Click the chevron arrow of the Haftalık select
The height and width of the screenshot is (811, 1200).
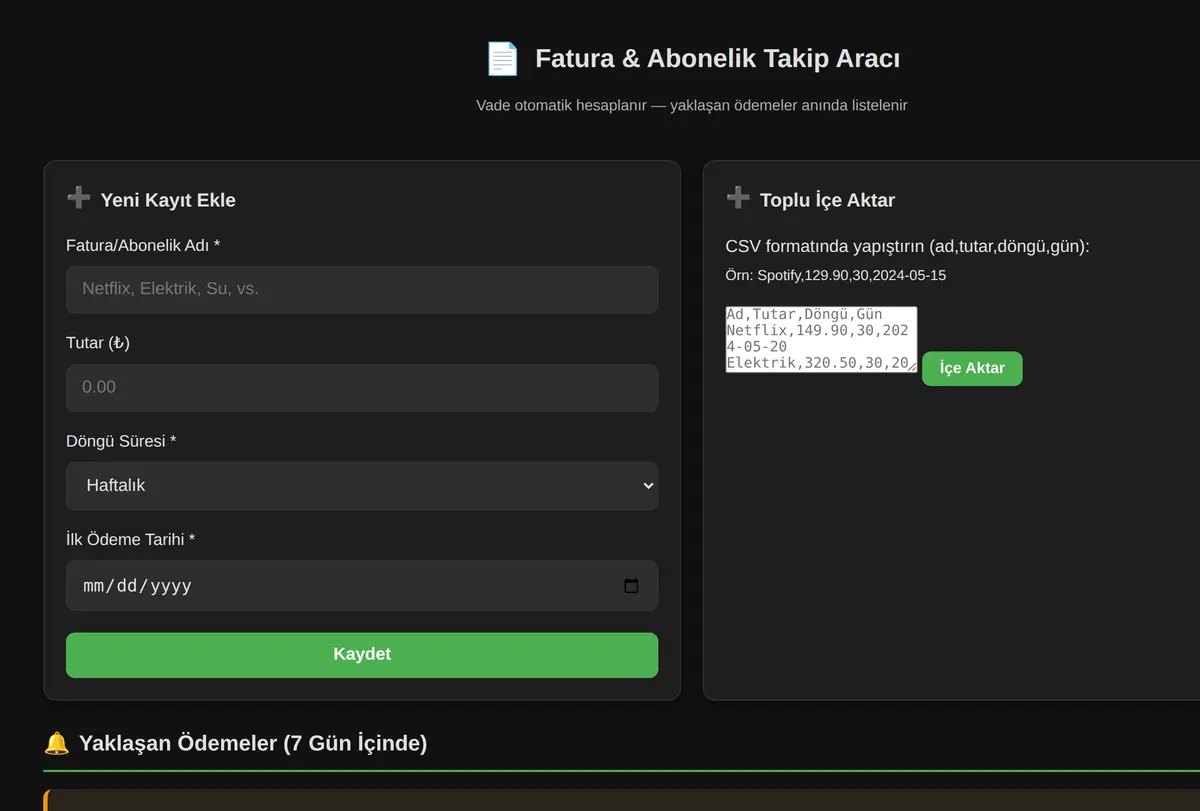coord(648,485)
